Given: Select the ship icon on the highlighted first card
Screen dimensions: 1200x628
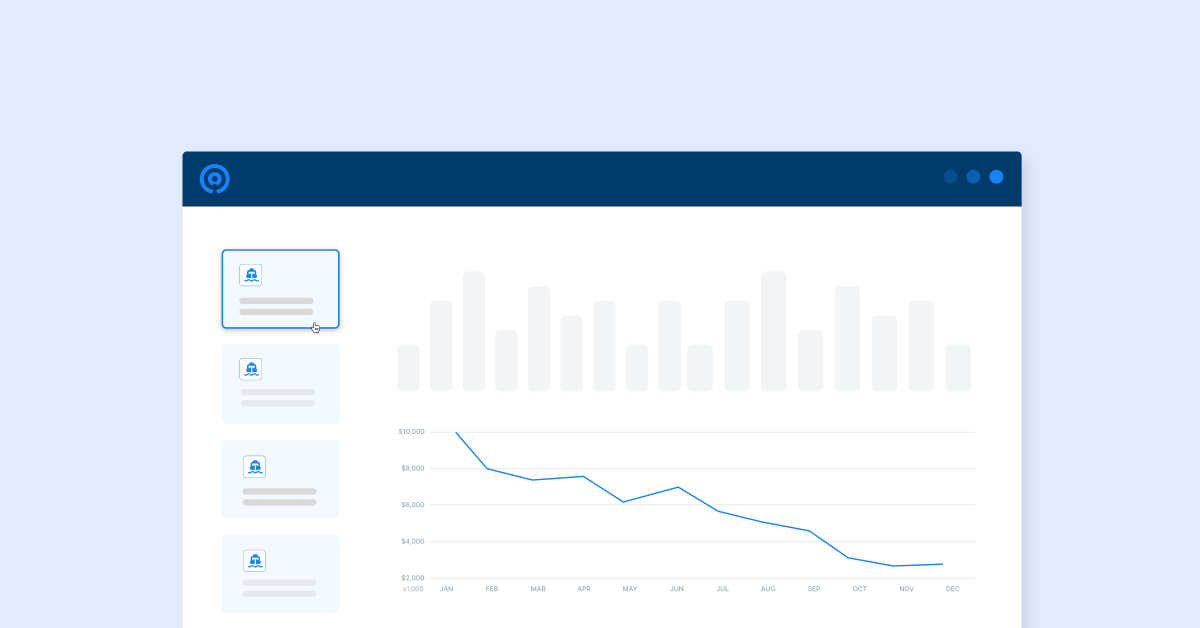Looking at the screenshot, I should point(251,274).
